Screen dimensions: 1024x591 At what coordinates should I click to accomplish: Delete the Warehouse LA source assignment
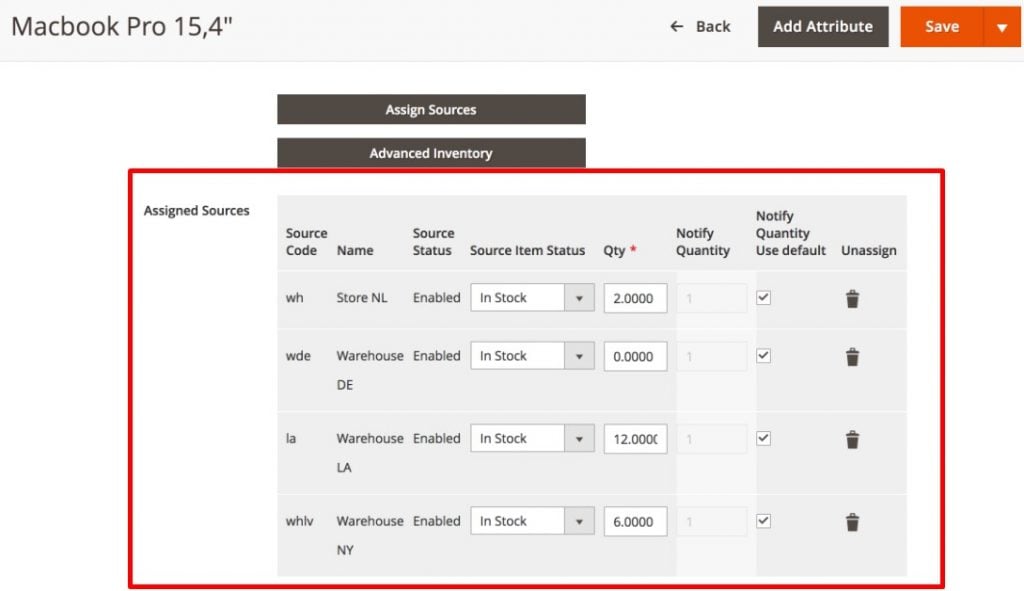click(x=852, y=439)
